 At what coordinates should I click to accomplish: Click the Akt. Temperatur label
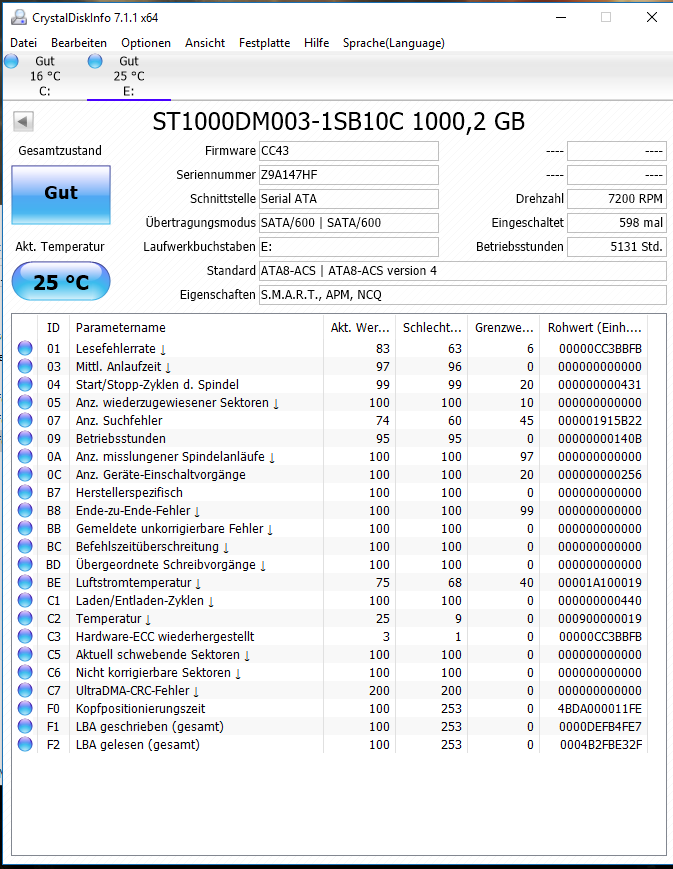[x=60, y=247]
